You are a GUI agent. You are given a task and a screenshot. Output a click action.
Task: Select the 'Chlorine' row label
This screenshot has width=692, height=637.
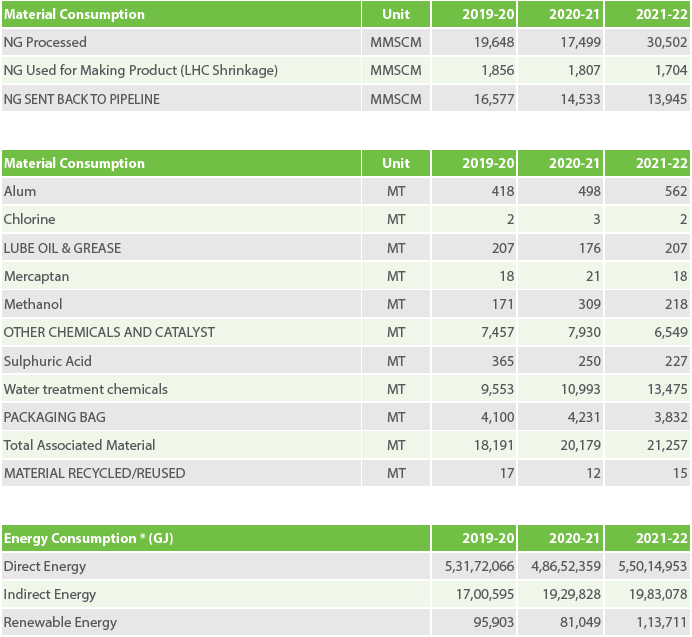[x=30, y=219]
